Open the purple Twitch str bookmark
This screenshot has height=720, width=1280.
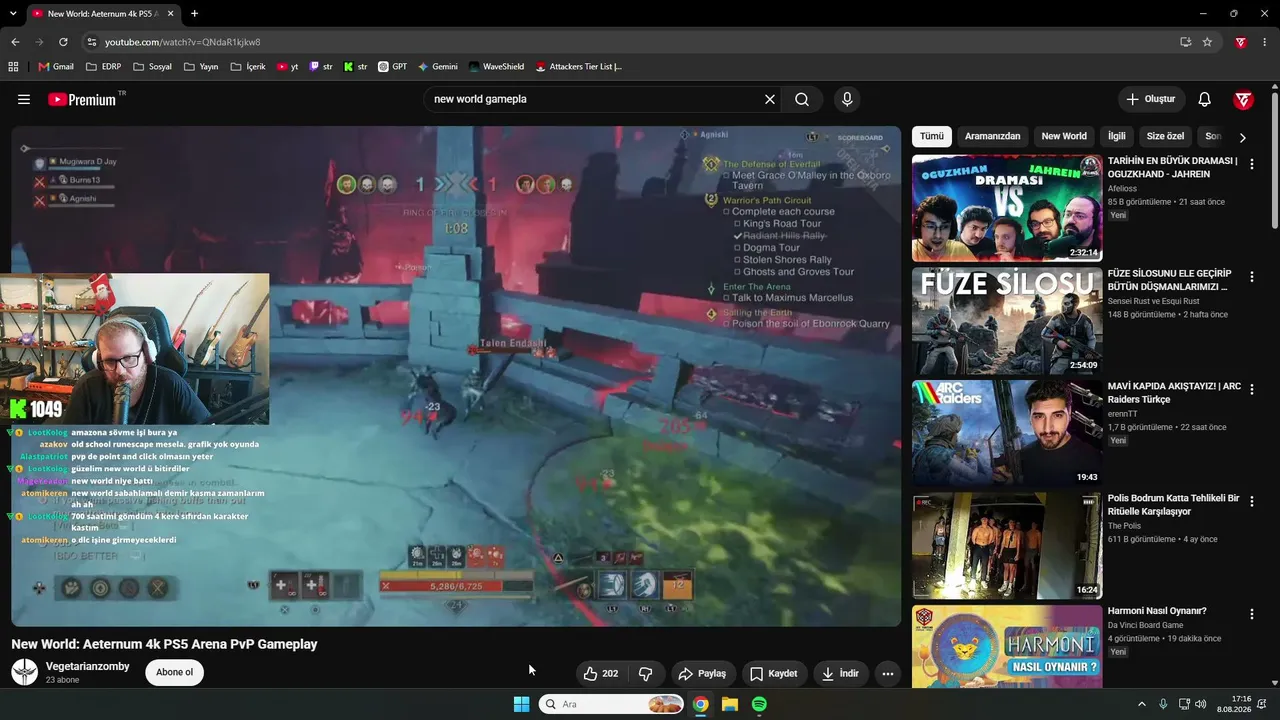(x=321, y=67)
